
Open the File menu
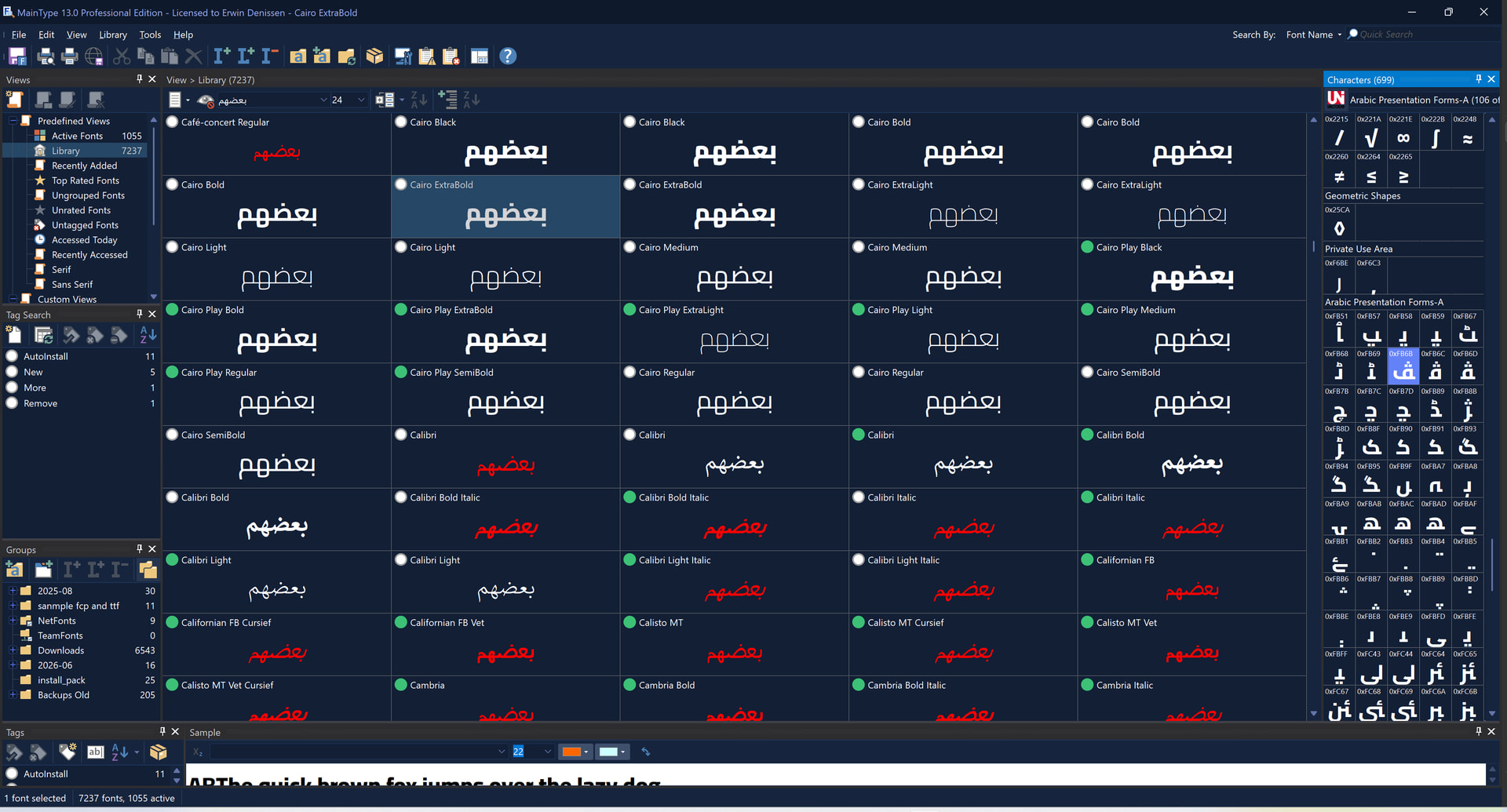click(x=19, y=35)
